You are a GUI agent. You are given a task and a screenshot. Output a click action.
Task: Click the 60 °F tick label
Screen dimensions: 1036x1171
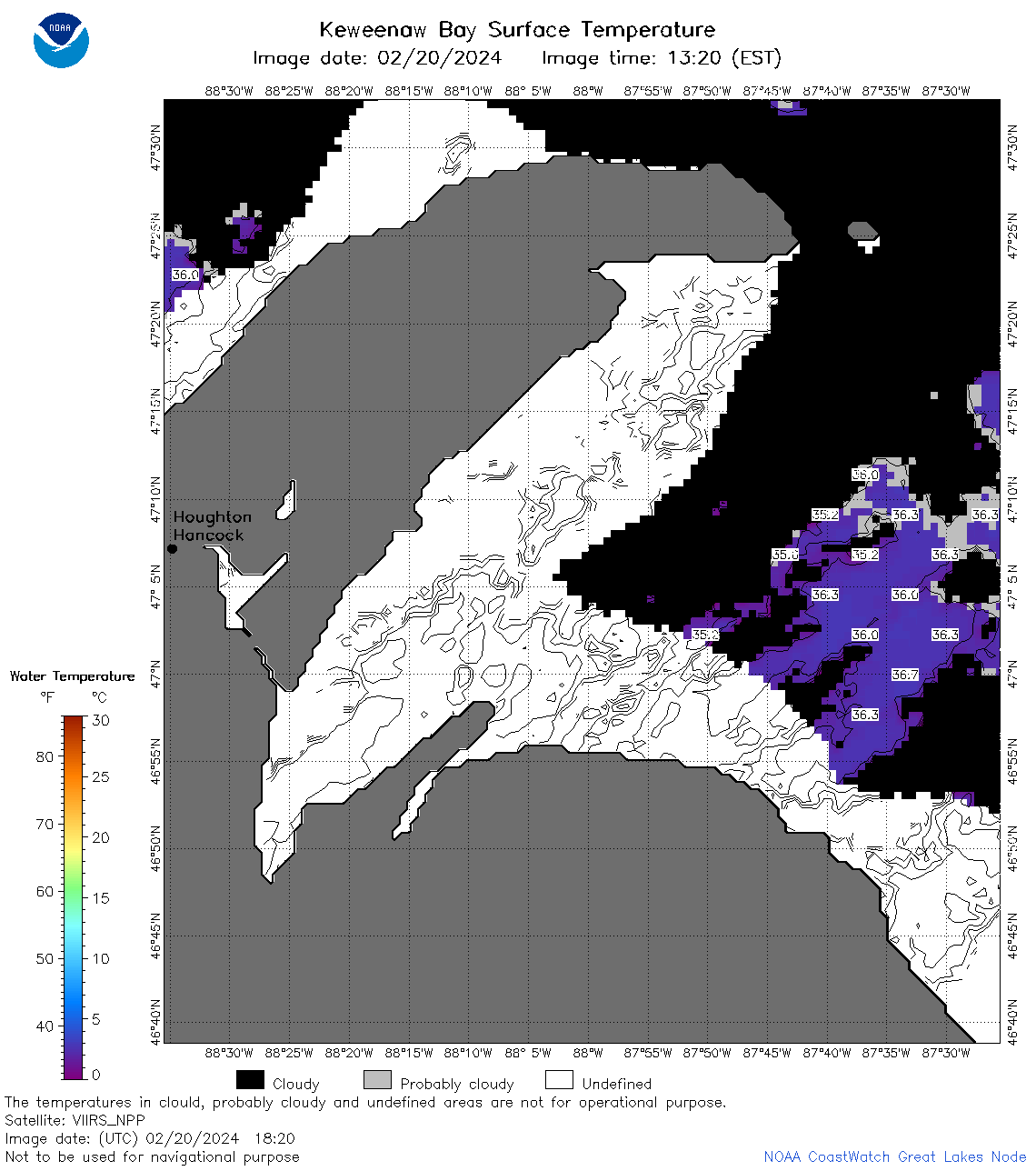(45, 891)
